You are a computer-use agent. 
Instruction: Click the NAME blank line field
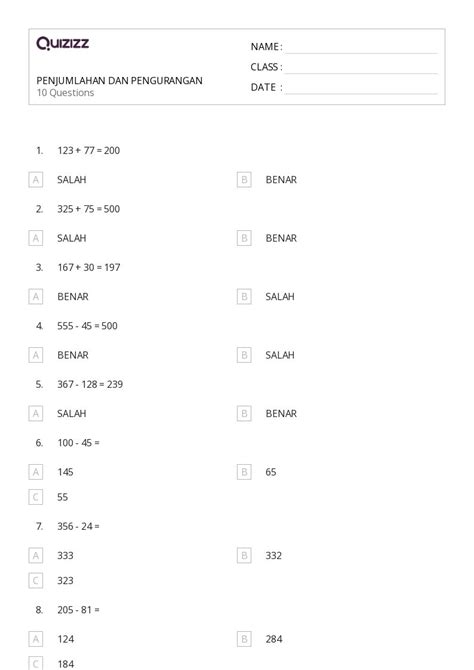coord(361,48)
